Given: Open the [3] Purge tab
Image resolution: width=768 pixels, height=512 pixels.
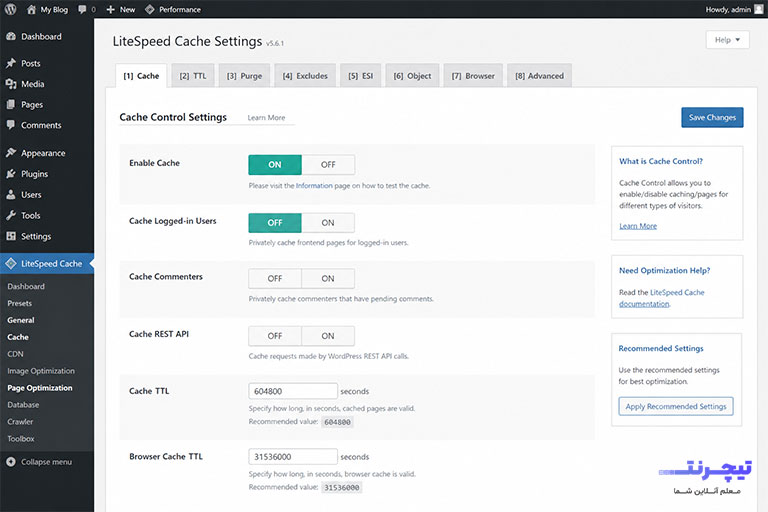Looking at the screenshot, I should pos(244,76).
